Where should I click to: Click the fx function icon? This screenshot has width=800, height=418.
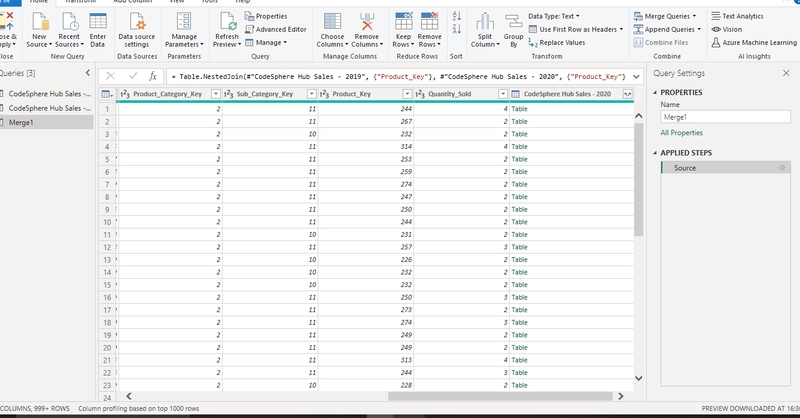[153, 77]
